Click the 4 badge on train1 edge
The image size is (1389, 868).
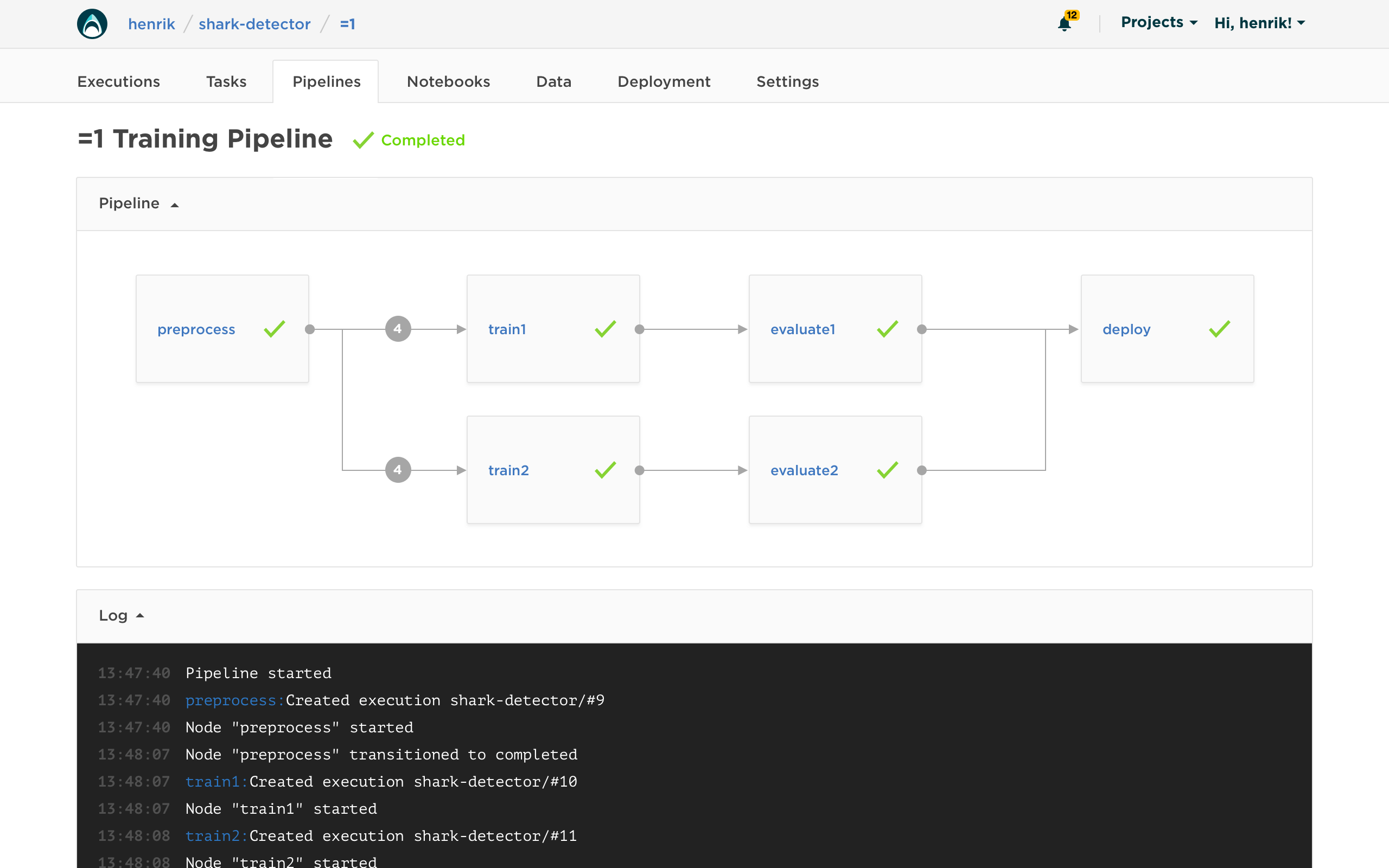[398, 329]
